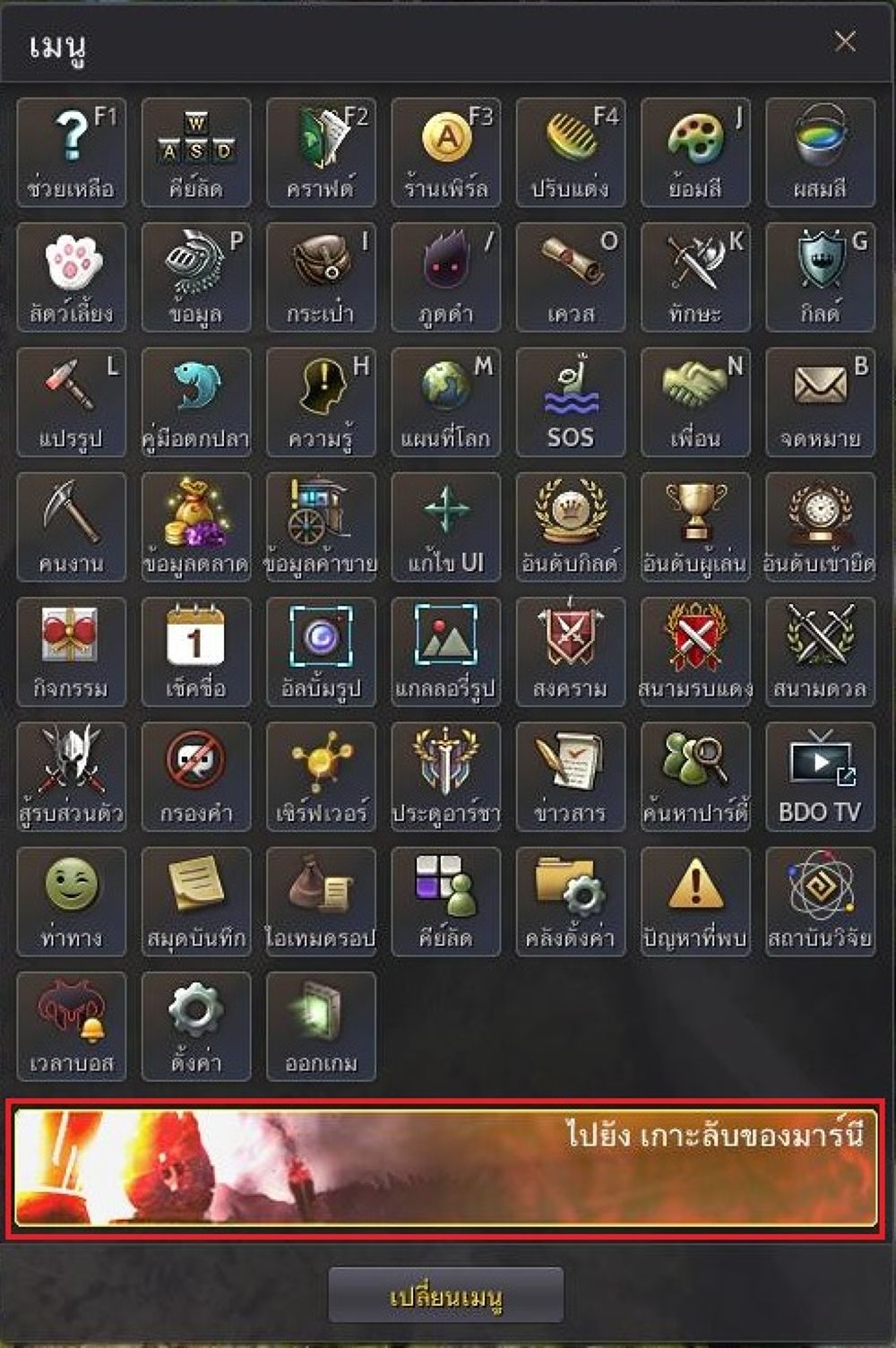Open the attendance calendar (เช็คชื่อ) icon
896x1348 pixels.
tap(195, 652)
